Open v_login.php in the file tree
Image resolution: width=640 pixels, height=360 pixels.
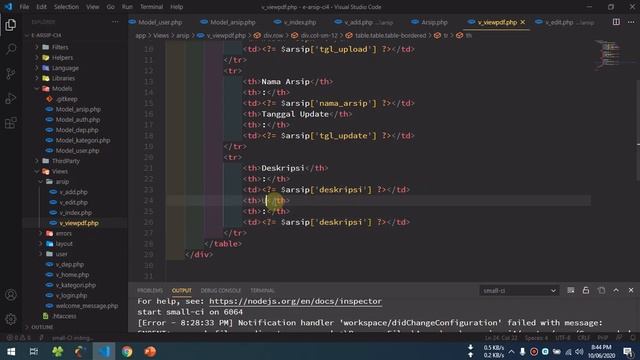click(x=71, y=296)
